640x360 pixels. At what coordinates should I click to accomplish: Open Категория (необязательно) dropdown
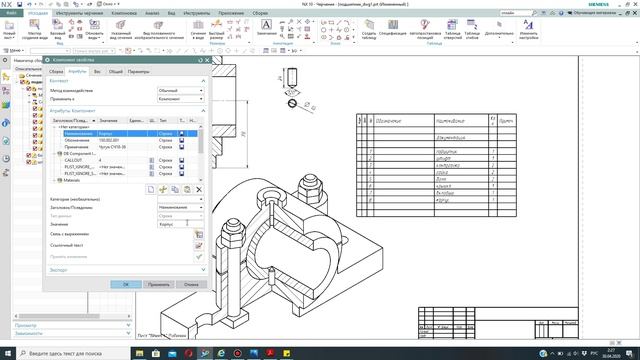pos(180,199)
